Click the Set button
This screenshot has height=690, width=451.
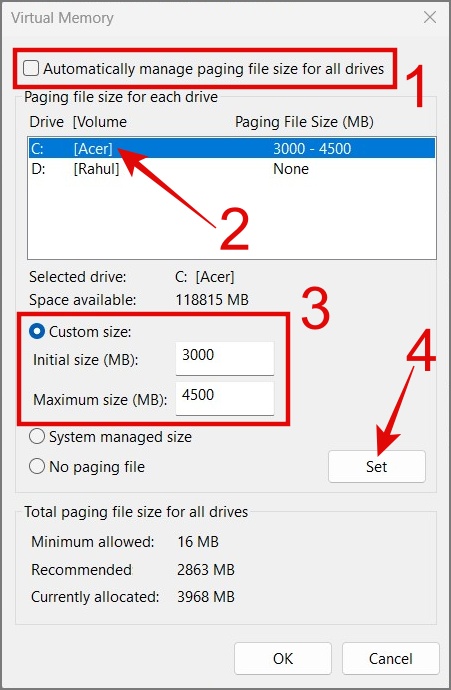coord(377,466)
